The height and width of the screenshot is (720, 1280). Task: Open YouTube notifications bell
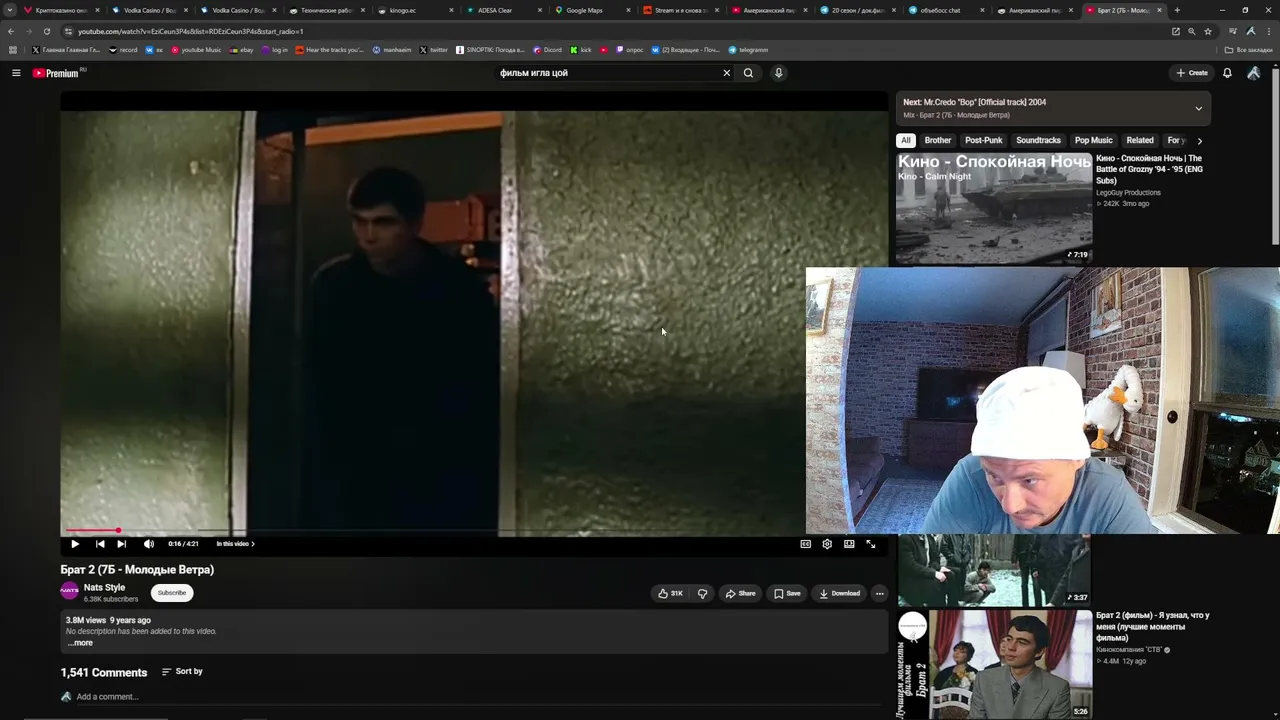(x=1227, y=73)
